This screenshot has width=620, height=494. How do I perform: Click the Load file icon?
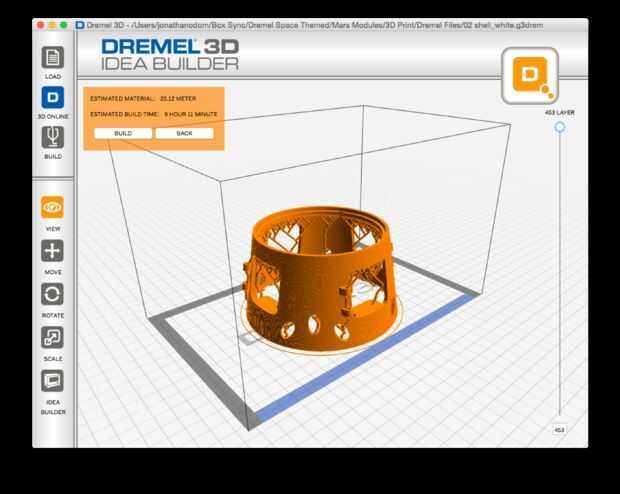[x=53, y=57]
